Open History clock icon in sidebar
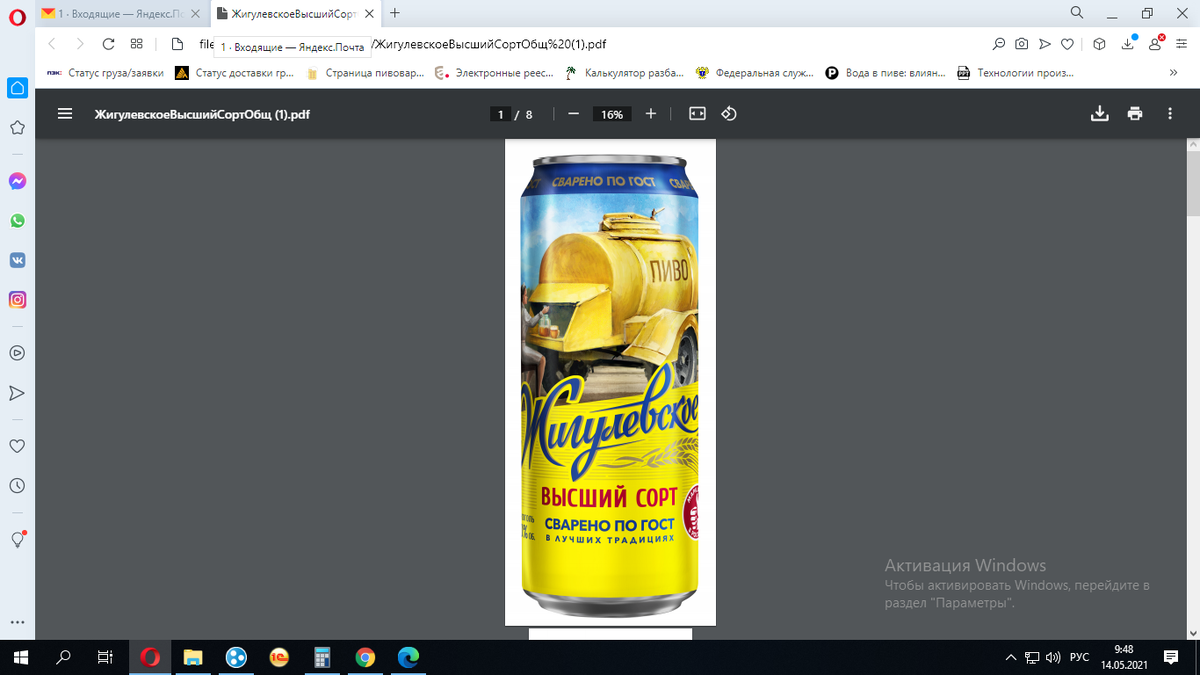The height and width of the screenshot is (675, 1200). click(17, 486)
